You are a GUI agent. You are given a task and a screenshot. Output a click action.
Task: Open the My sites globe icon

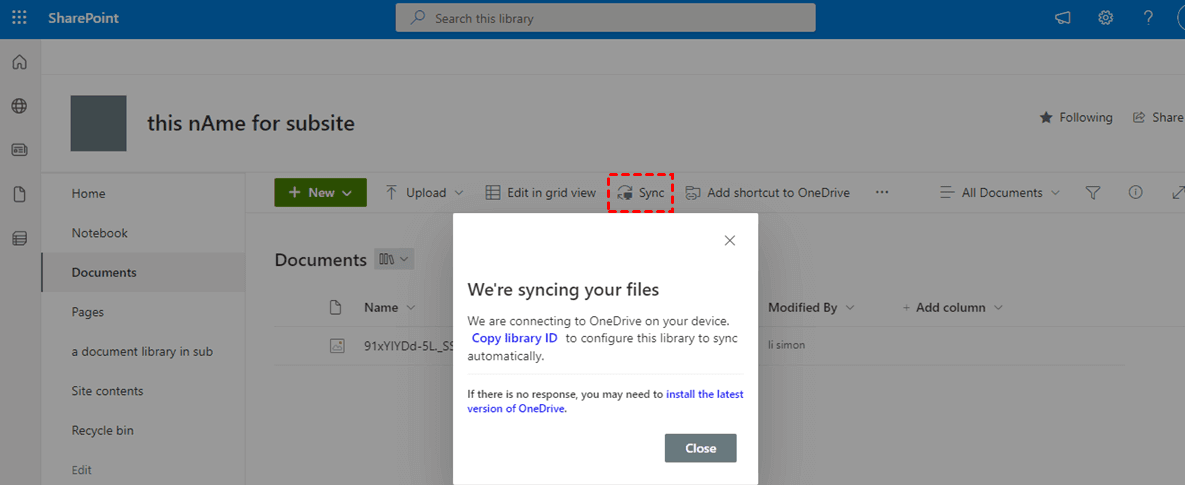coord(20,107)
